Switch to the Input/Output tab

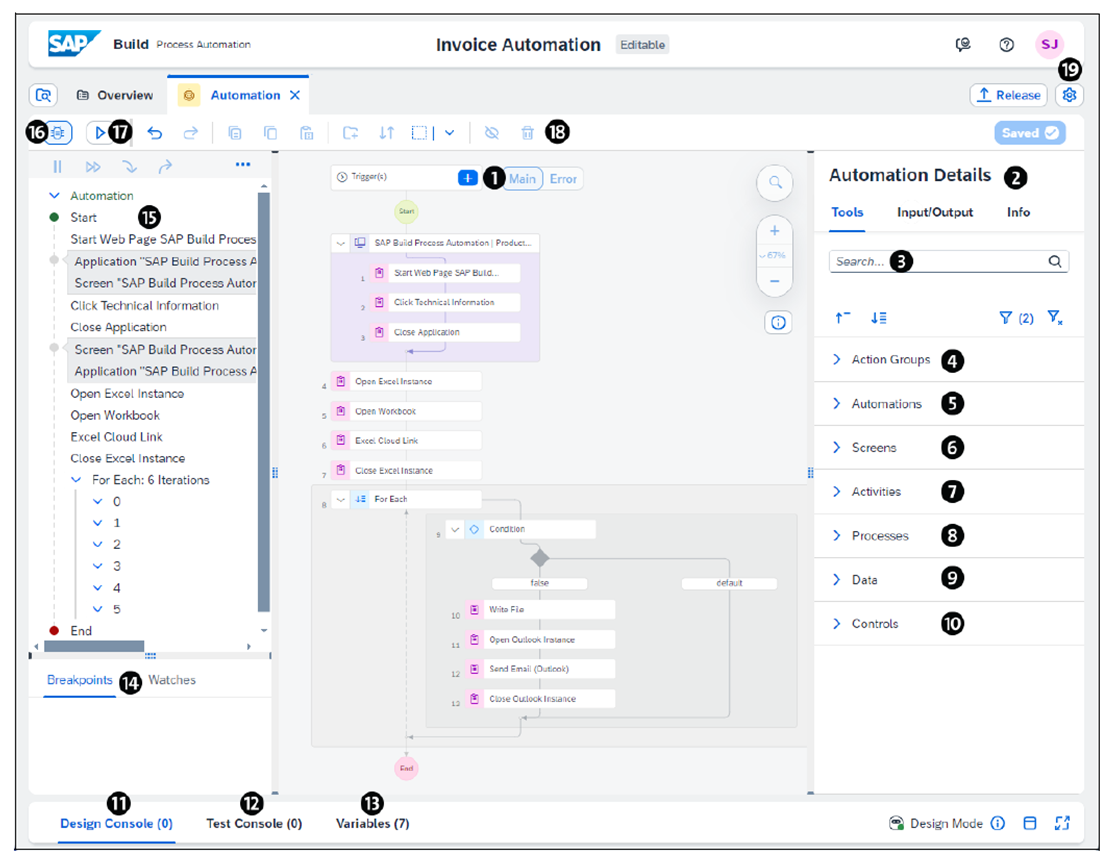[x=934, y=212]
